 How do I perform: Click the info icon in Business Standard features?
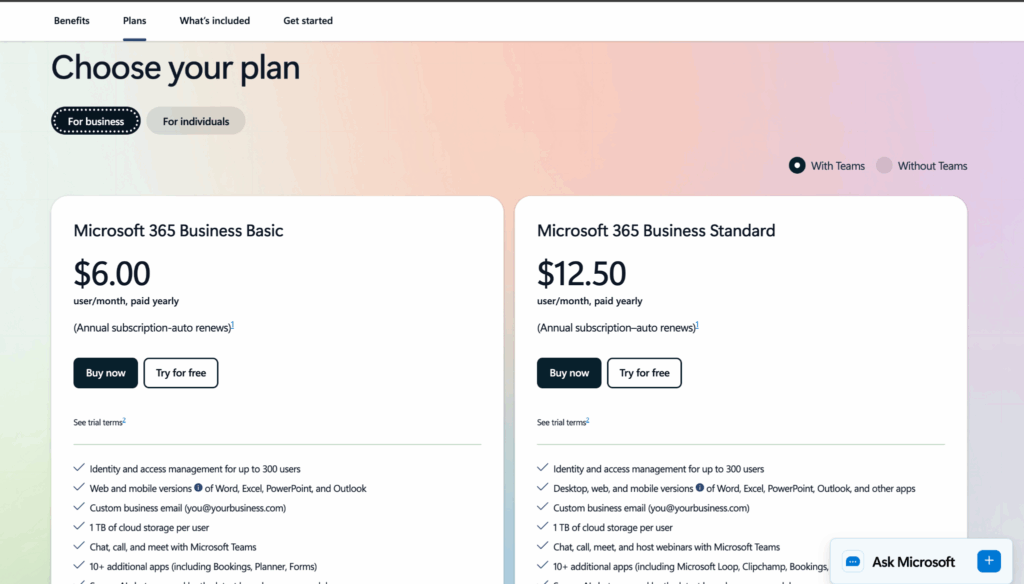(x=700, y=488)
